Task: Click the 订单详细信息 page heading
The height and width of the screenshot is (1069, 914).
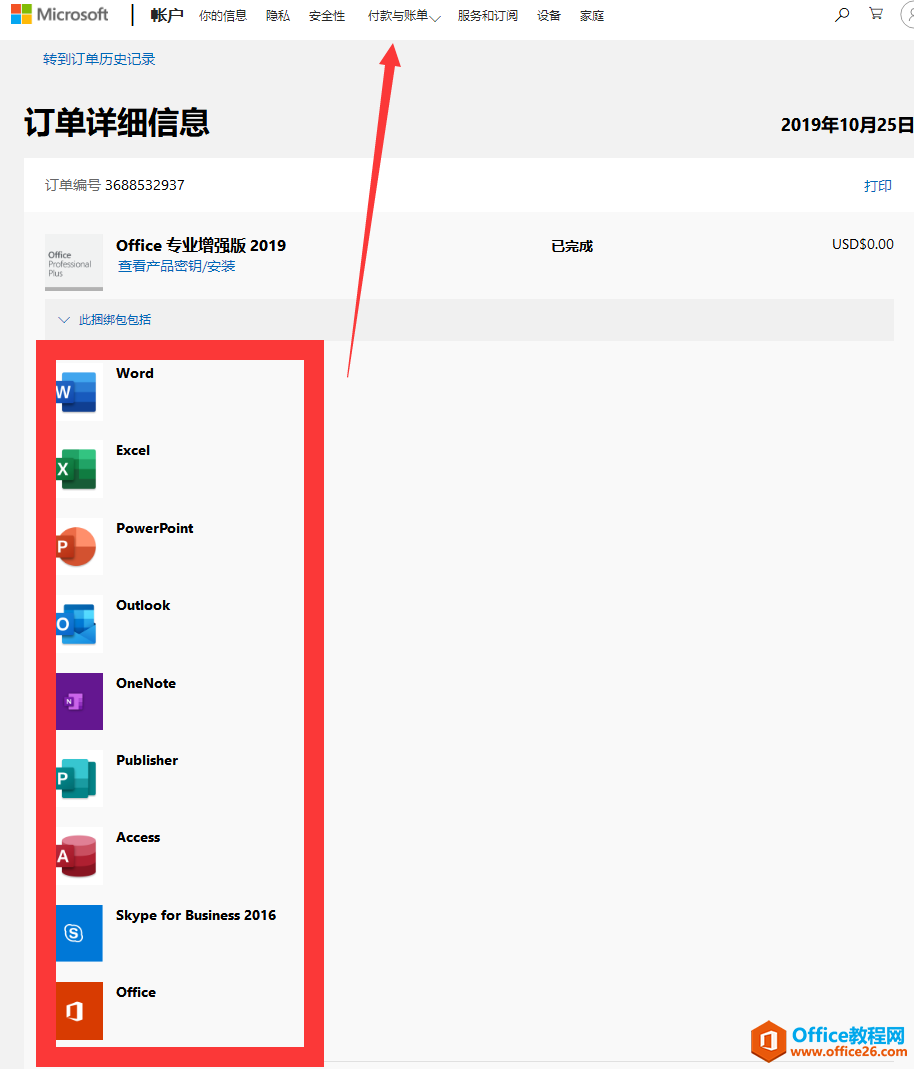Action: coord(117,123)
